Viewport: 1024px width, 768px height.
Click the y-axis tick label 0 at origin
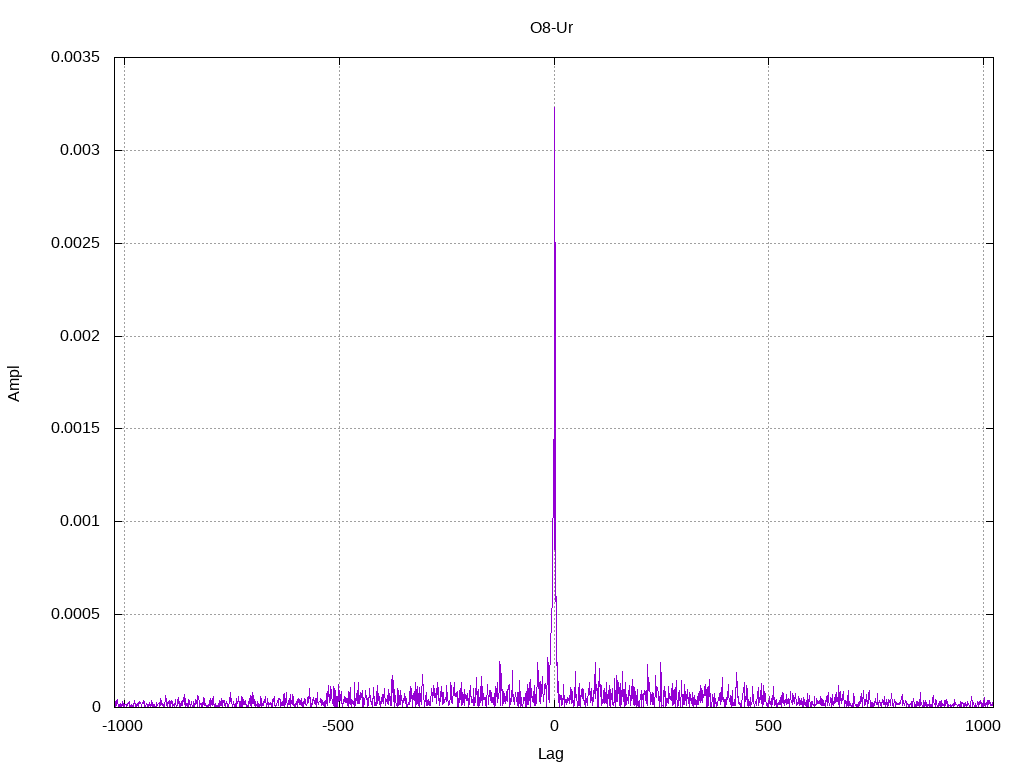(96, 707)
